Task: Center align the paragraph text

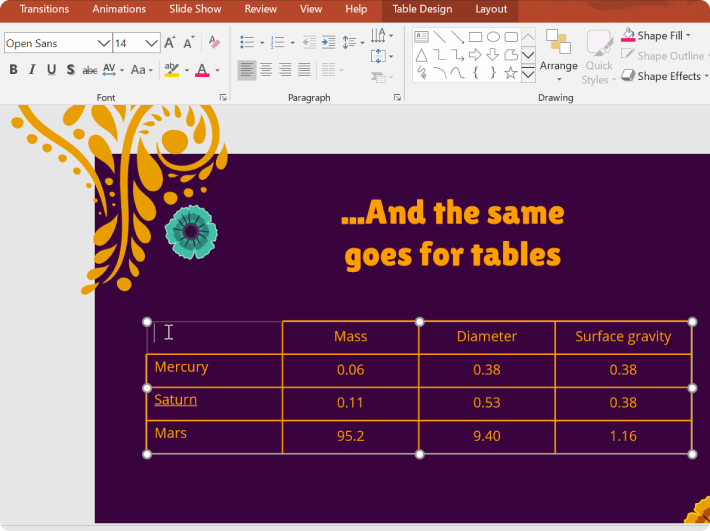Action: pyautogui.click(x=266, y=70)
